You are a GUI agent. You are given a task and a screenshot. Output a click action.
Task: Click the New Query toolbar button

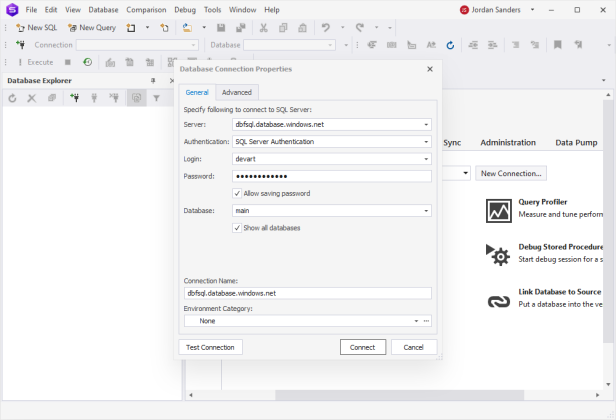[91, 28]
